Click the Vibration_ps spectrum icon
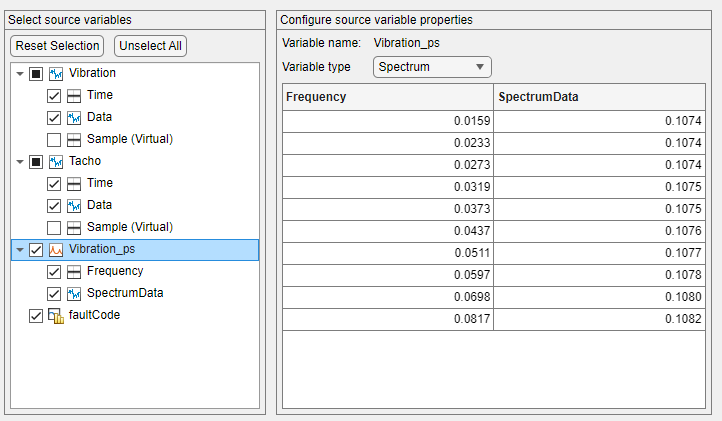The image size is (722, 421). (56, 249)
